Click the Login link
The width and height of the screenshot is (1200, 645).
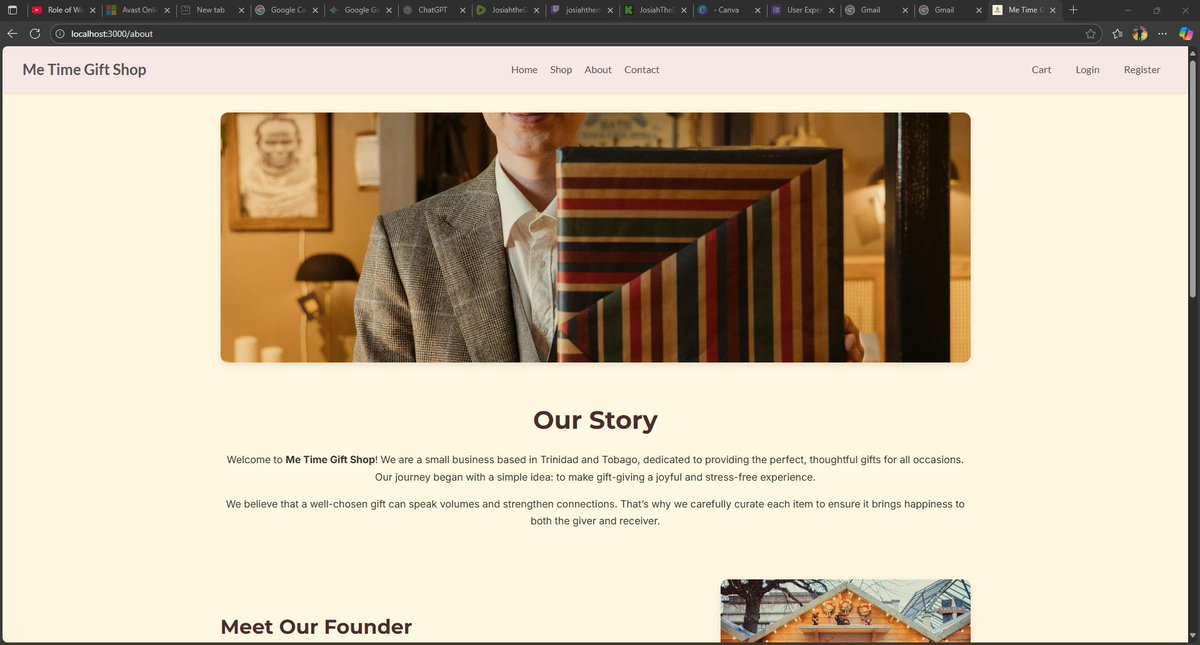1088,70
